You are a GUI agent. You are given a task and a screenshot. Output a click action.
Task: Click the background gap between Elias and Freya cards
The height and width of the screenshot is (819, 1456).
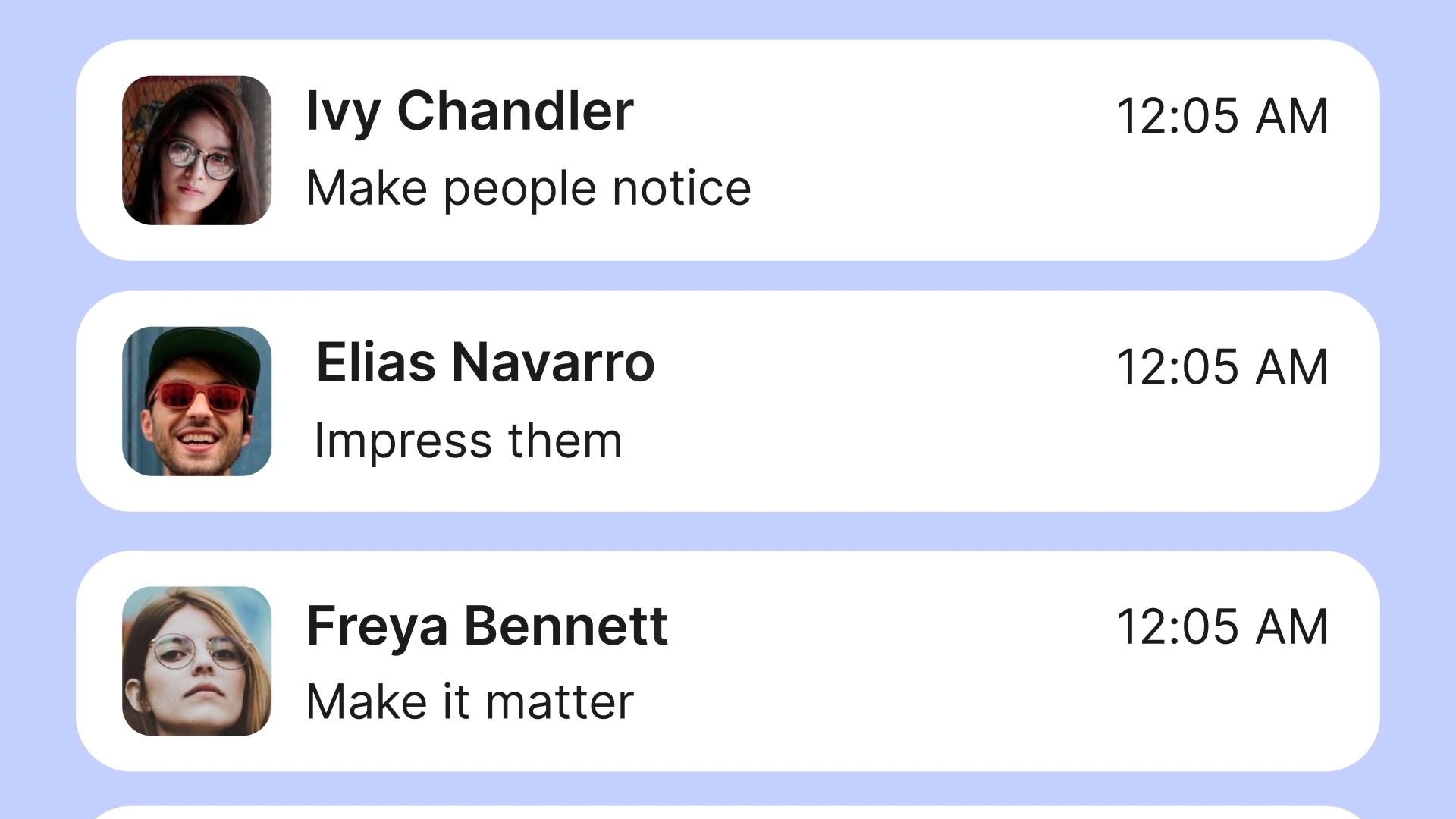[728, 531]
